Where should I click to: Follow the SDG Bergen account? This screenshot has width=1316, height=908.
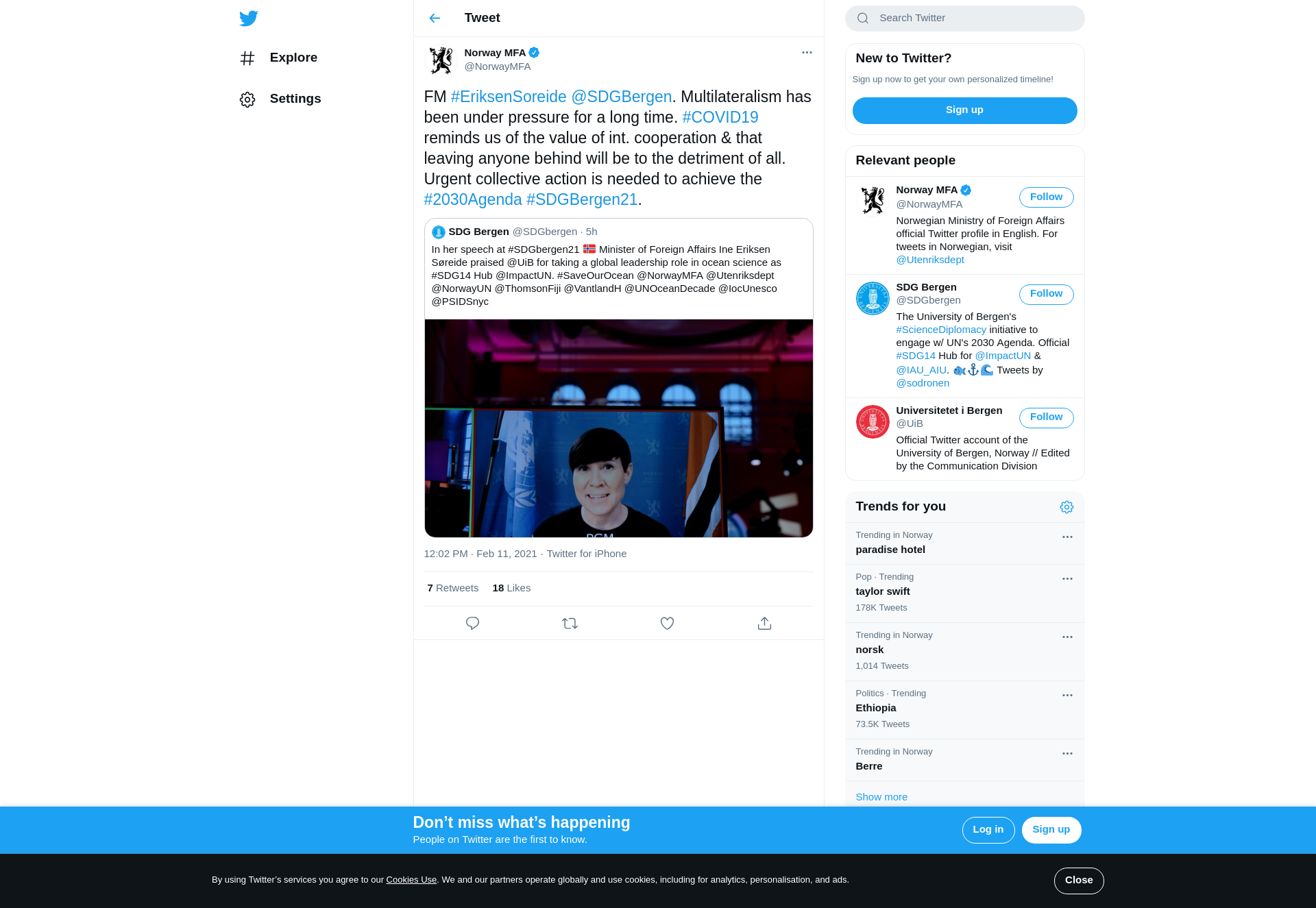click(x=1046, y=294)
